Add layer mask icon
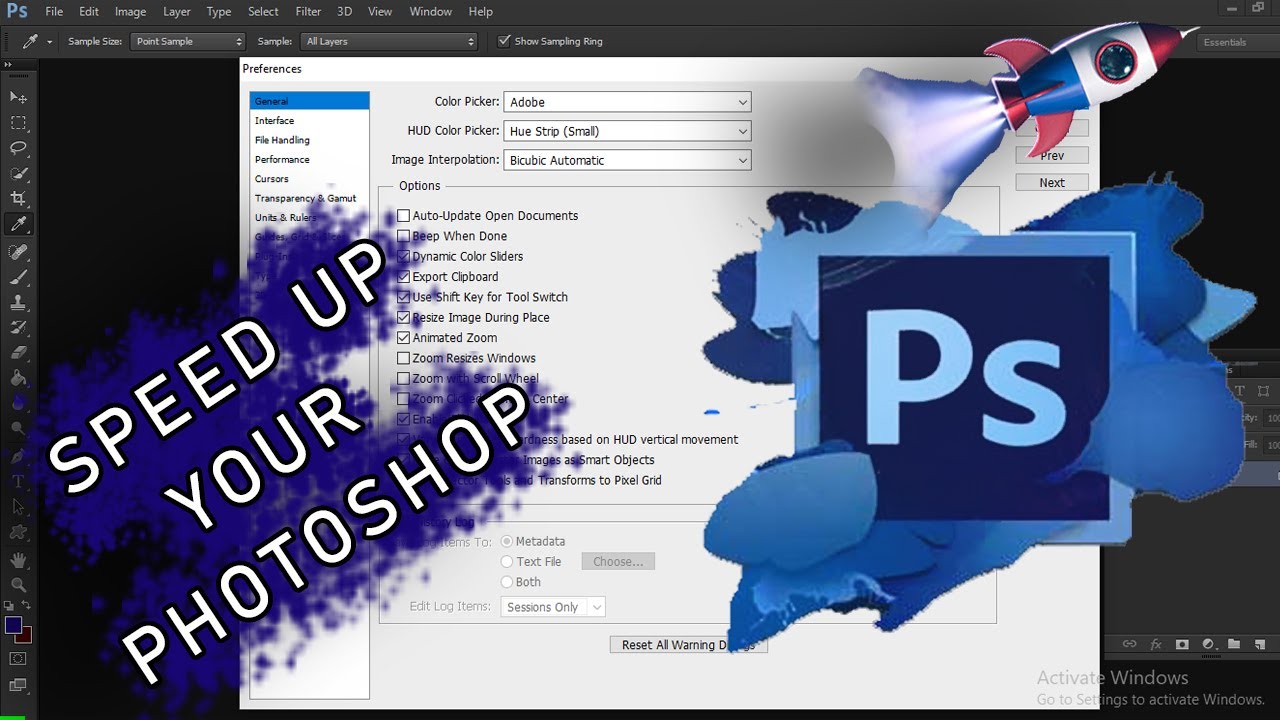1280x720 pixels. 1182,644
